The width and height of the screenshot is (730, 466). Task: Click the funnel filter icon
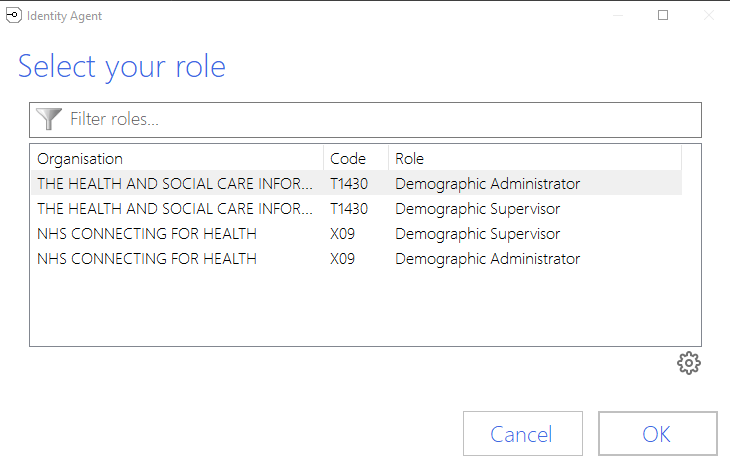[x=49, y=119]
